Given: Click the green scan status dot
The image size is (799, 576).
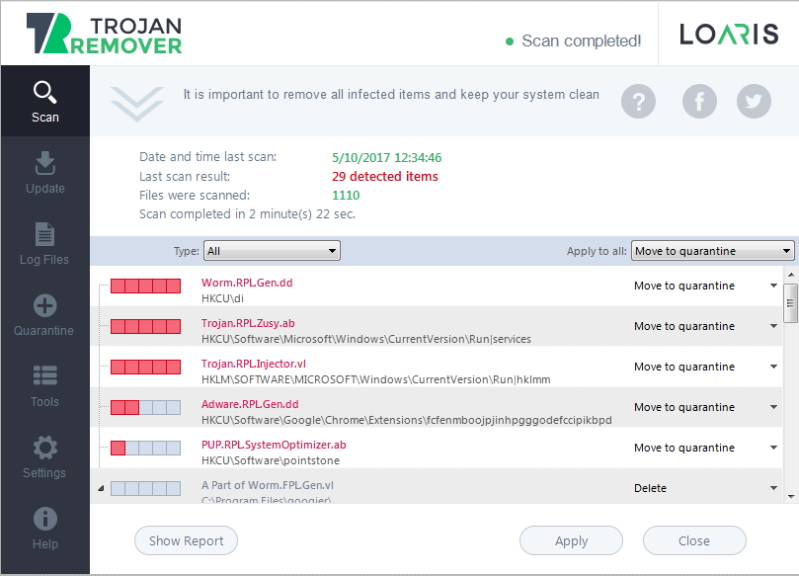Looking at the screenshot, I should pyautogui.click(x=510, y=42).
